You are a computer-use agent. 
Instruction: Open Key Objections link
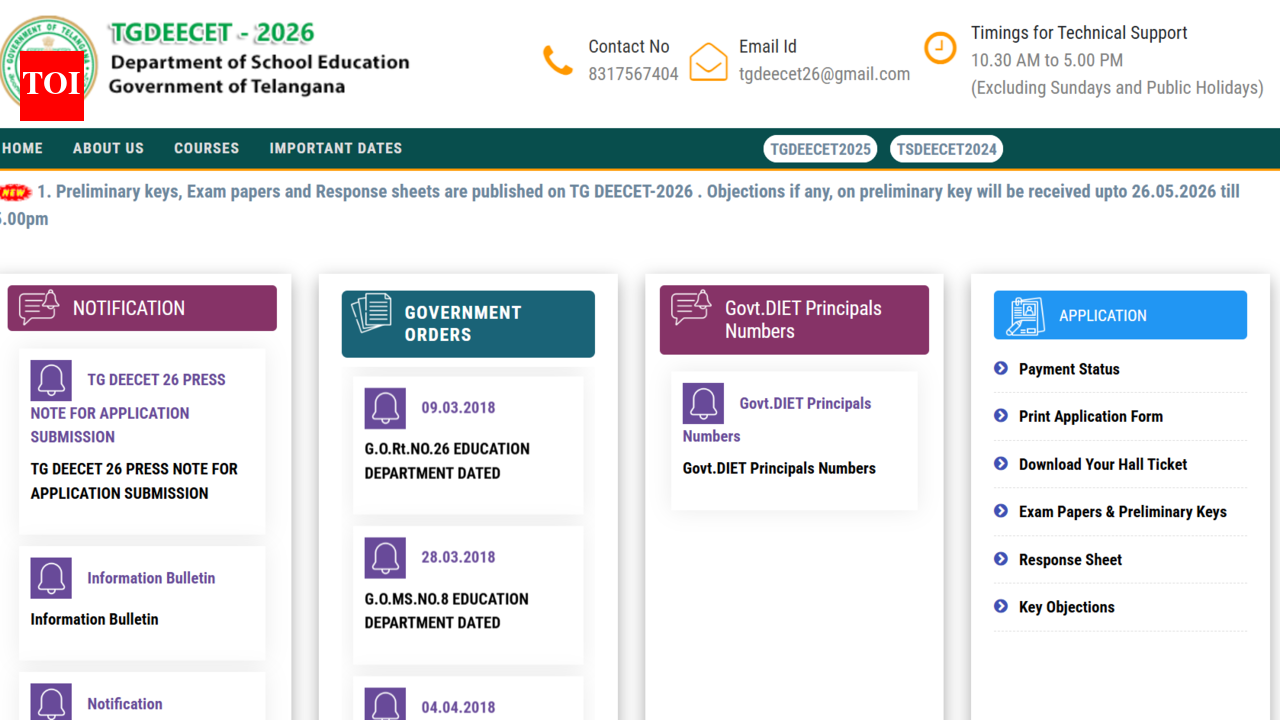(1066, 607)
